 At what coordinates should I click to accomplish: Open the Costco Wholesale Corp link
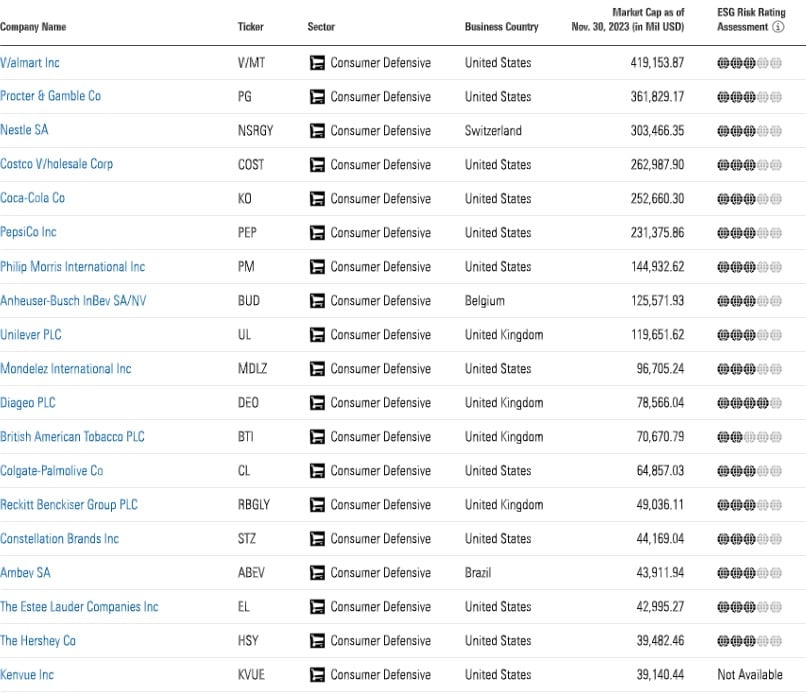point(56,165)
